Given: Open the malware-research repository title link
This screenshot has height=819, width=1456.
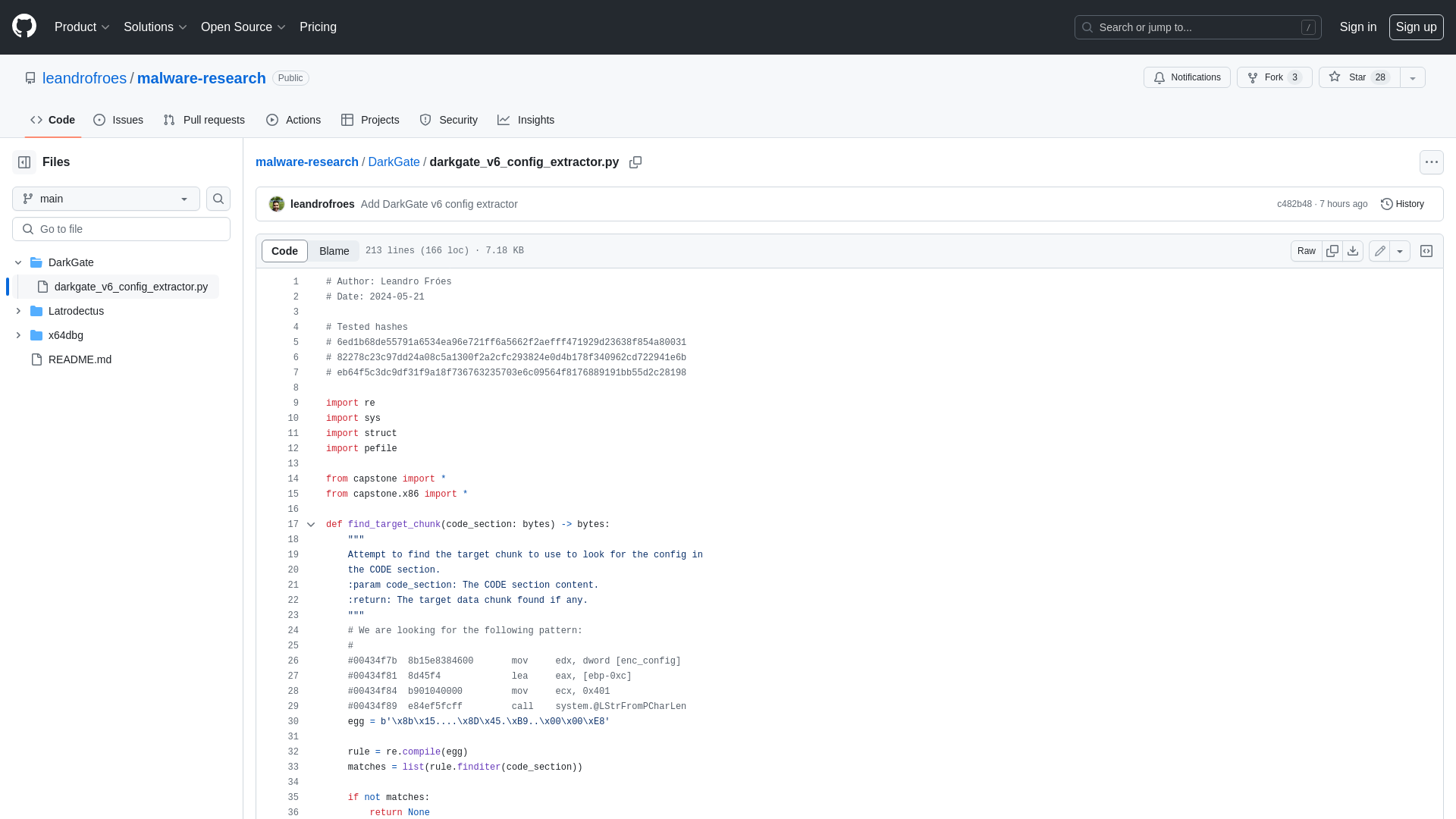Looking at the screenshot, I should [202, 78].
